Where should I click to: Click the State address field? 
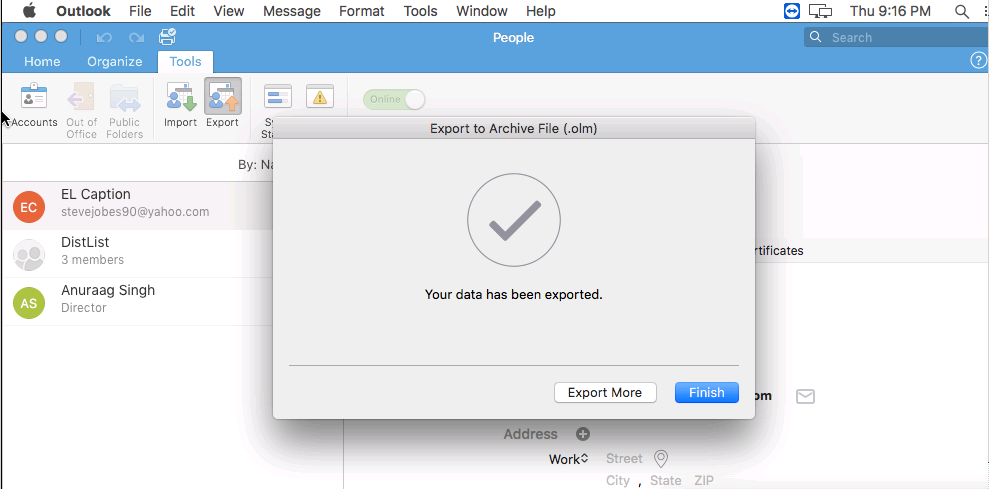(665, 480)
